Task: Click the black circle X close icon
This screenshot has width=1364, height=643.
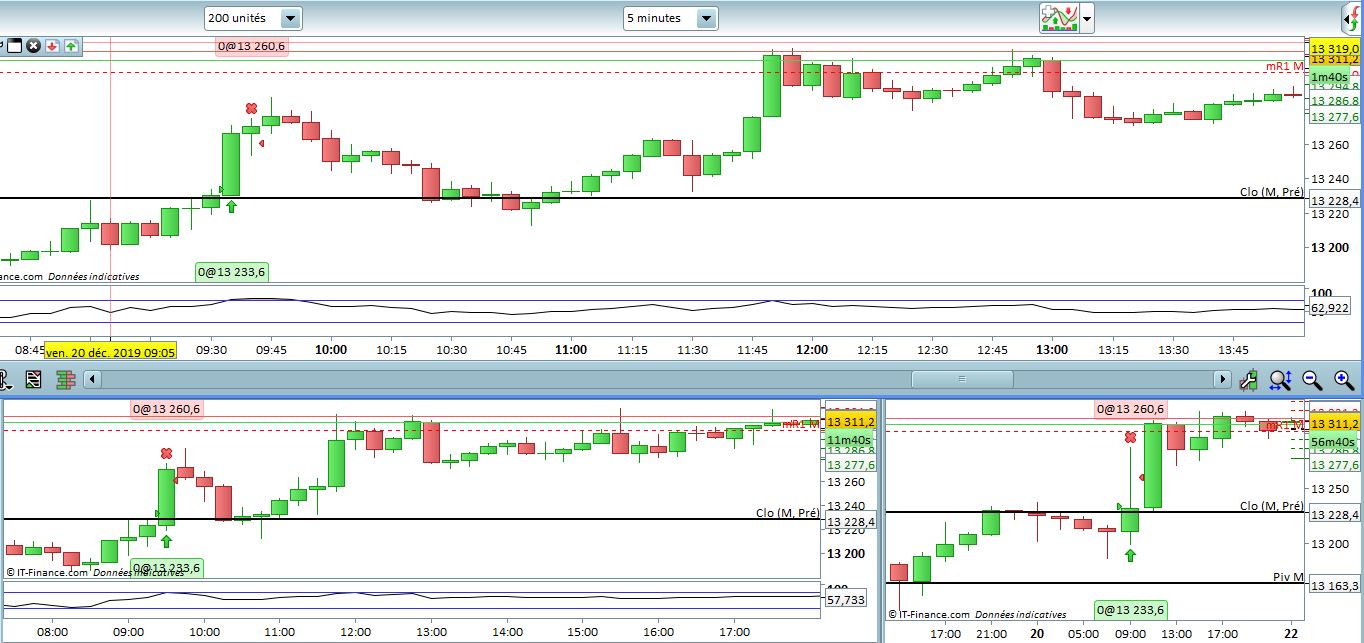Action: [x=33, y=45]
